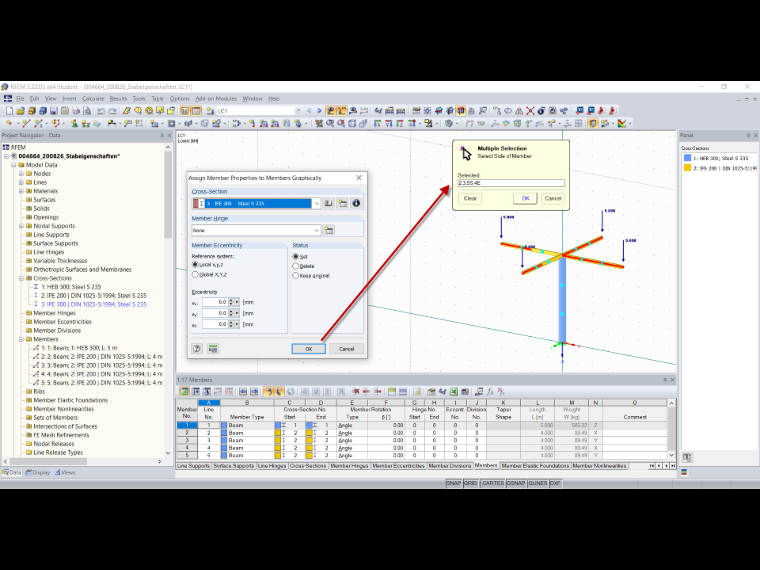
Task: Toggle OSNAP in status bar
Action: (x=516, y=483)
